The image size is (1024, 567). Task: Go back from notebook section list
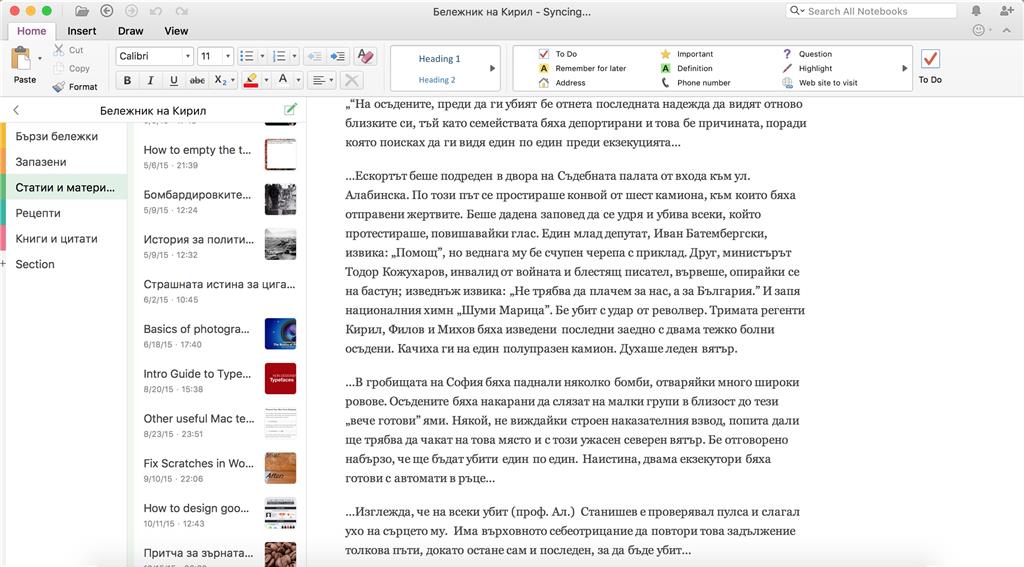pos(16,110)
